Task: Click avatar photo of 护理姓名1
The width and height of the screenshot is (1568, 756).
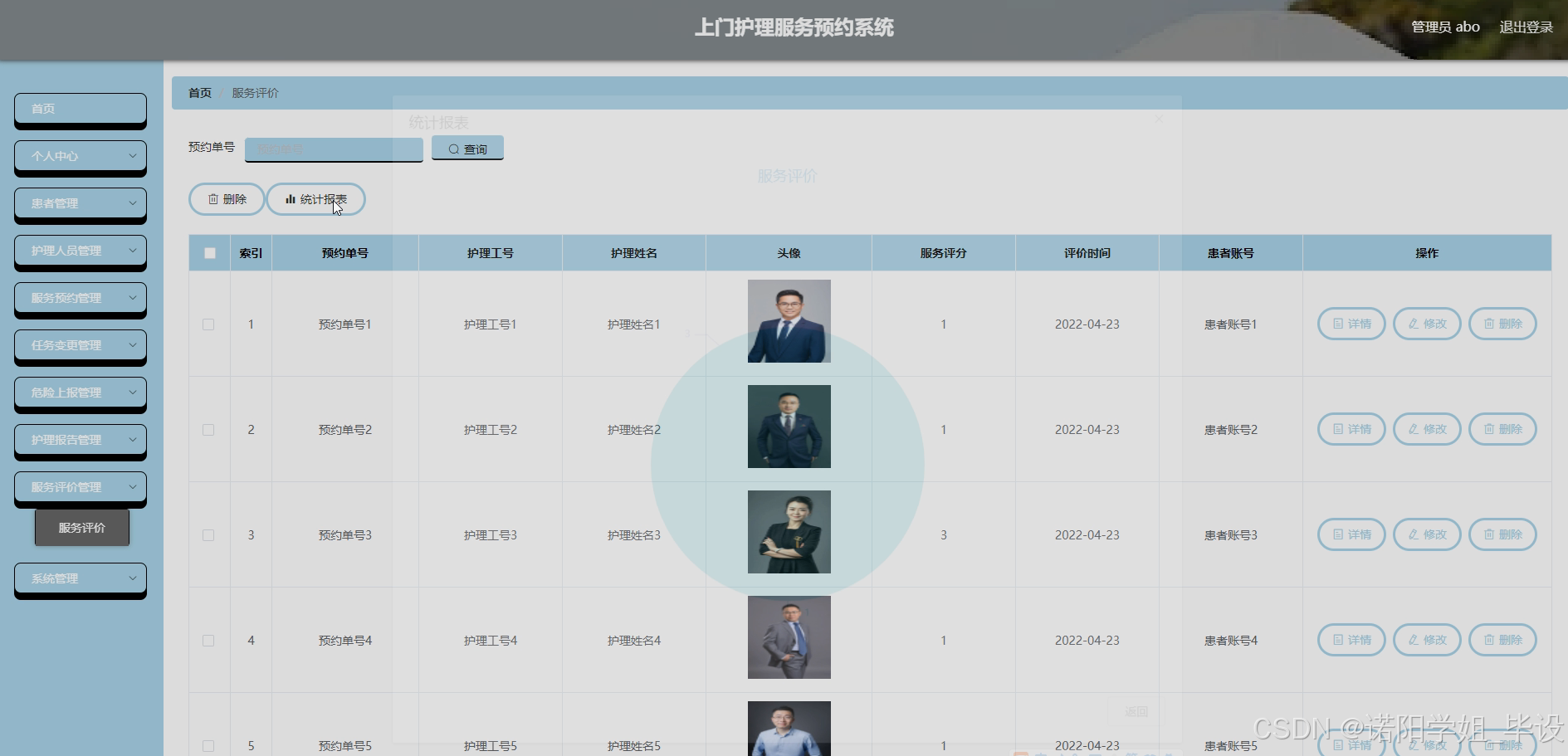Action: 789,321
